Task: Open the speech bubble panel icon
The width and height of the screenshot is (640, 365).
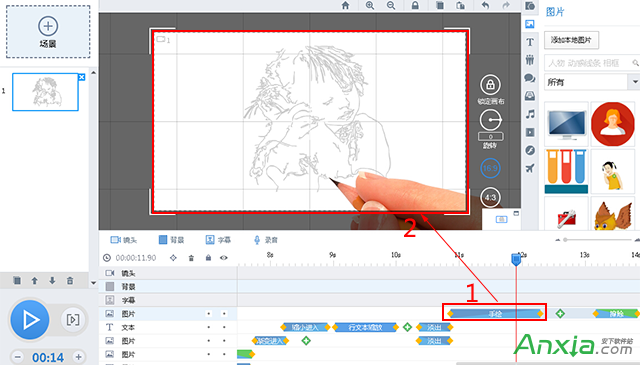Action: point(530,78)
